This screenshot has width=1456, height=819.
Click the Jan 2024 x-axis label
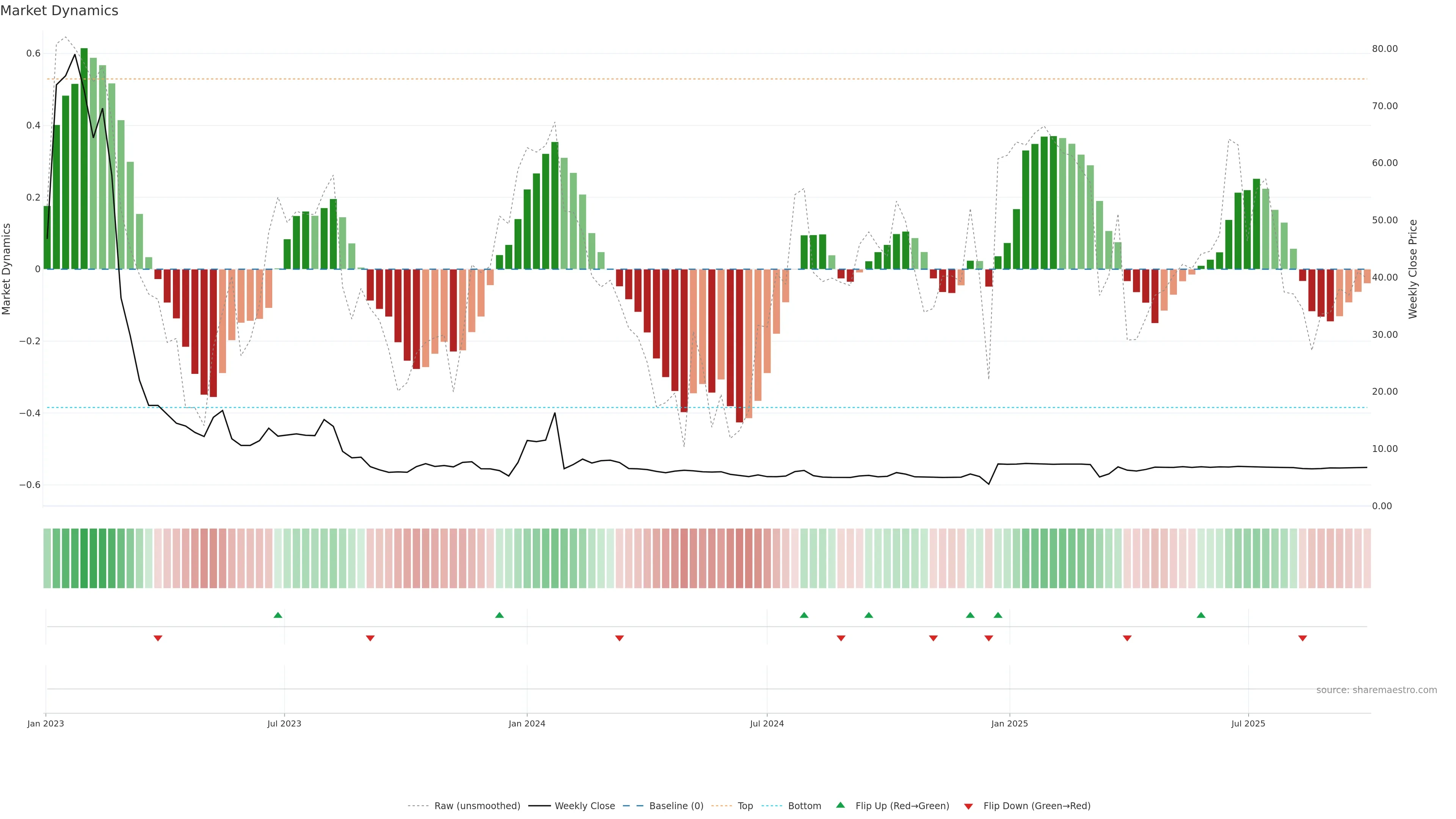click(x=527, y=723)
